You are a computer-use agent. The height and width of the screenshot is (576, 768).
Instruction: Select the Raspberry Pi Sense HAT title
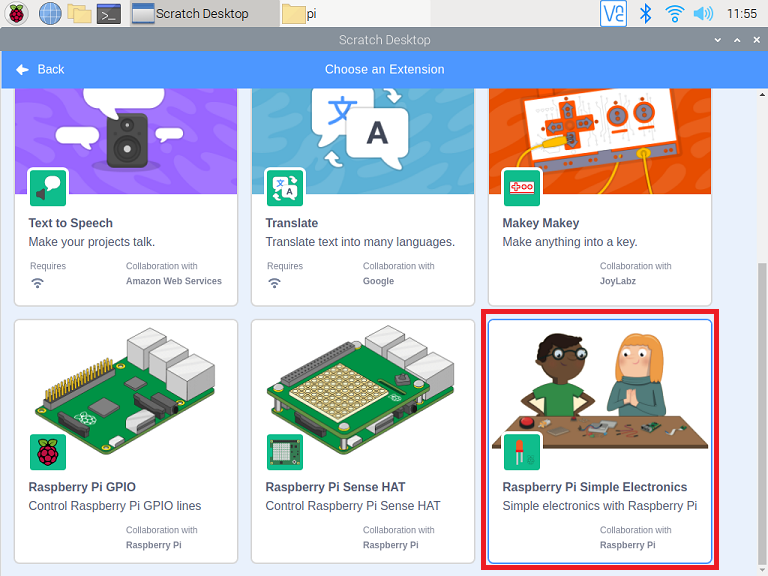tap(336, 487)
